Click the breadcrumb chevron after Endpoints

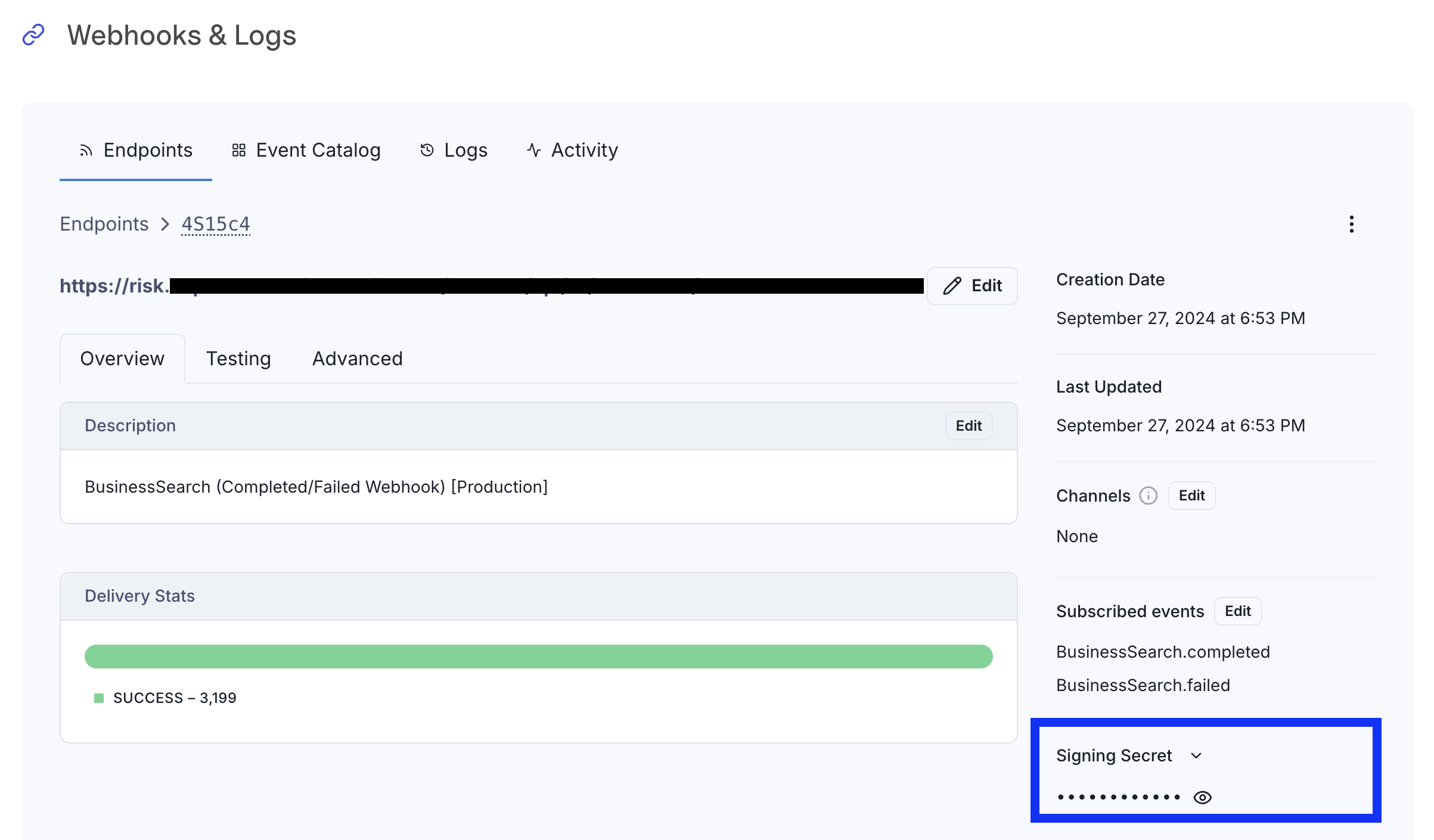pos(165,224)
